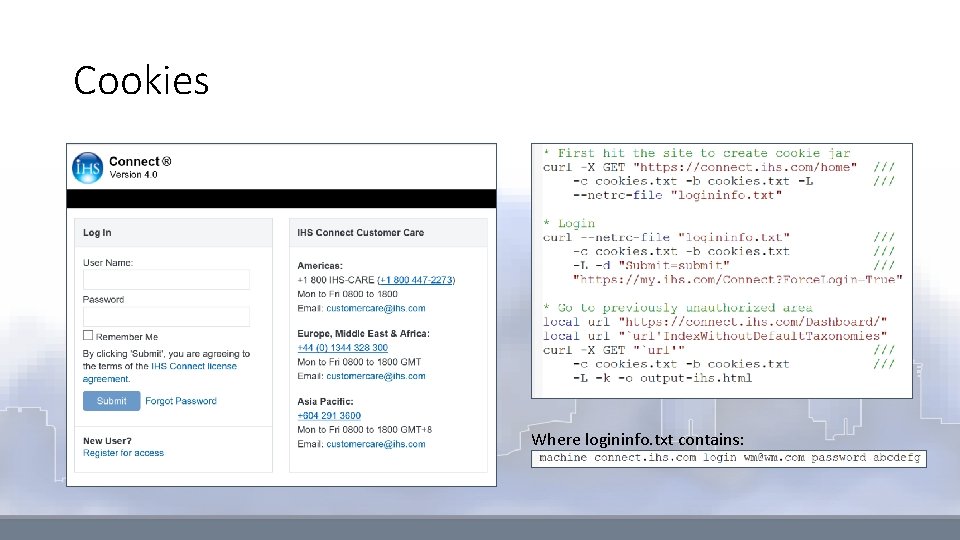Click the "Cookies" slide title
Screen dimensions: 960x540
[141, 80]
